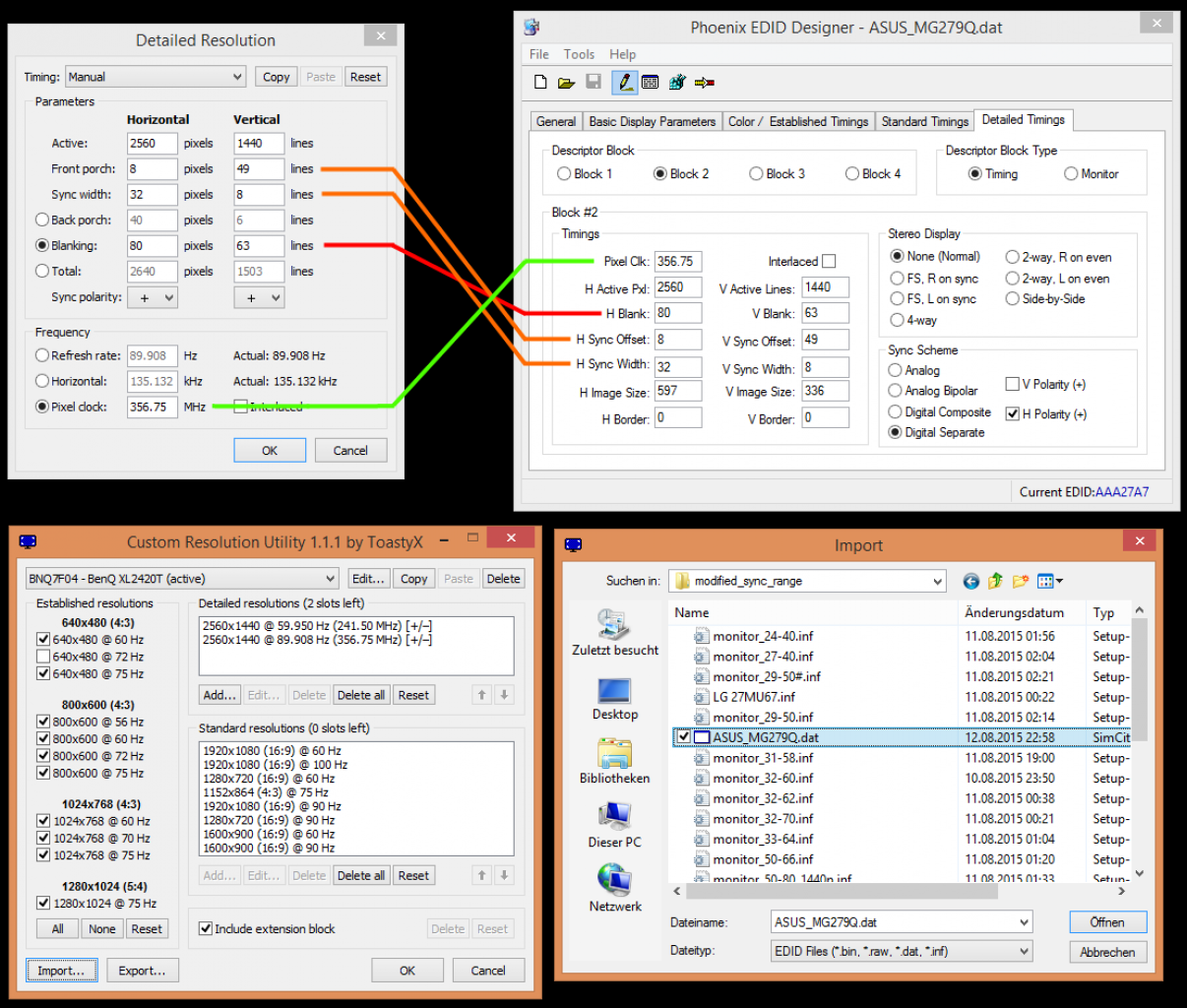Viewport: 1187px width, 1008px height.
Task: Click the table view icon in Phoenix toolbar
Action: (x=650, y=83)
